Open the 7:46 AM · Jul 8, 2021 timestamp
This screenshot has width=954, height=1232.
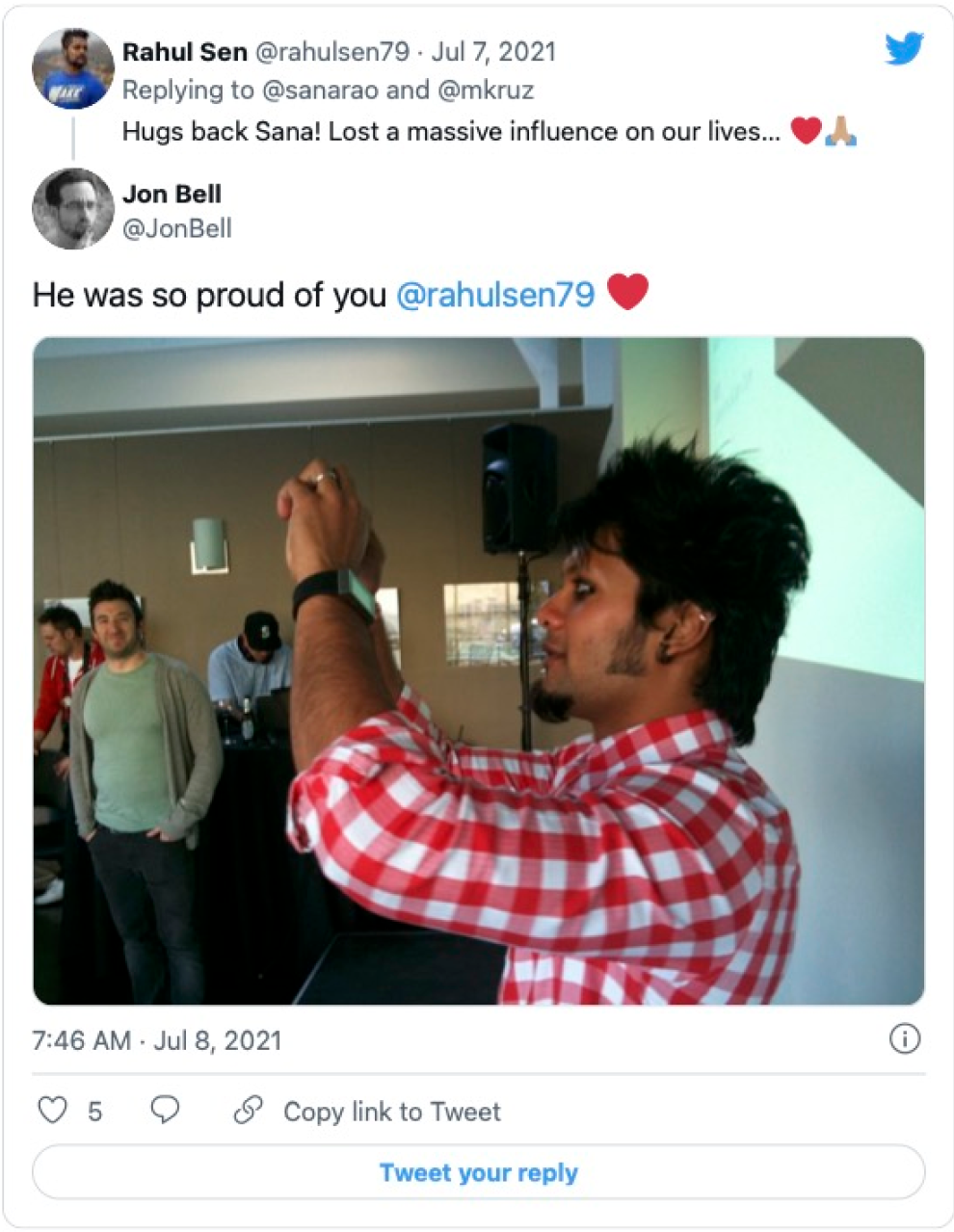[157, 1040]
